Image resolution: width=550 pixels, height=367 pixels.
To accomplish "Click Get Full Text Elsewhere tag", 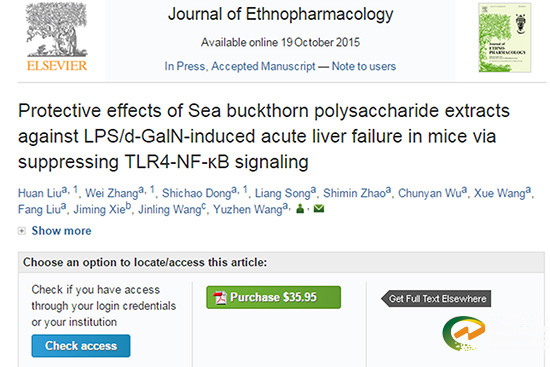I will (436, 299).
